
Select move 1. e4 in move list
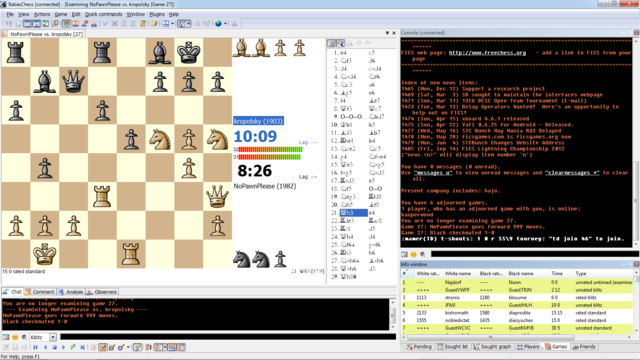(343, 53)
